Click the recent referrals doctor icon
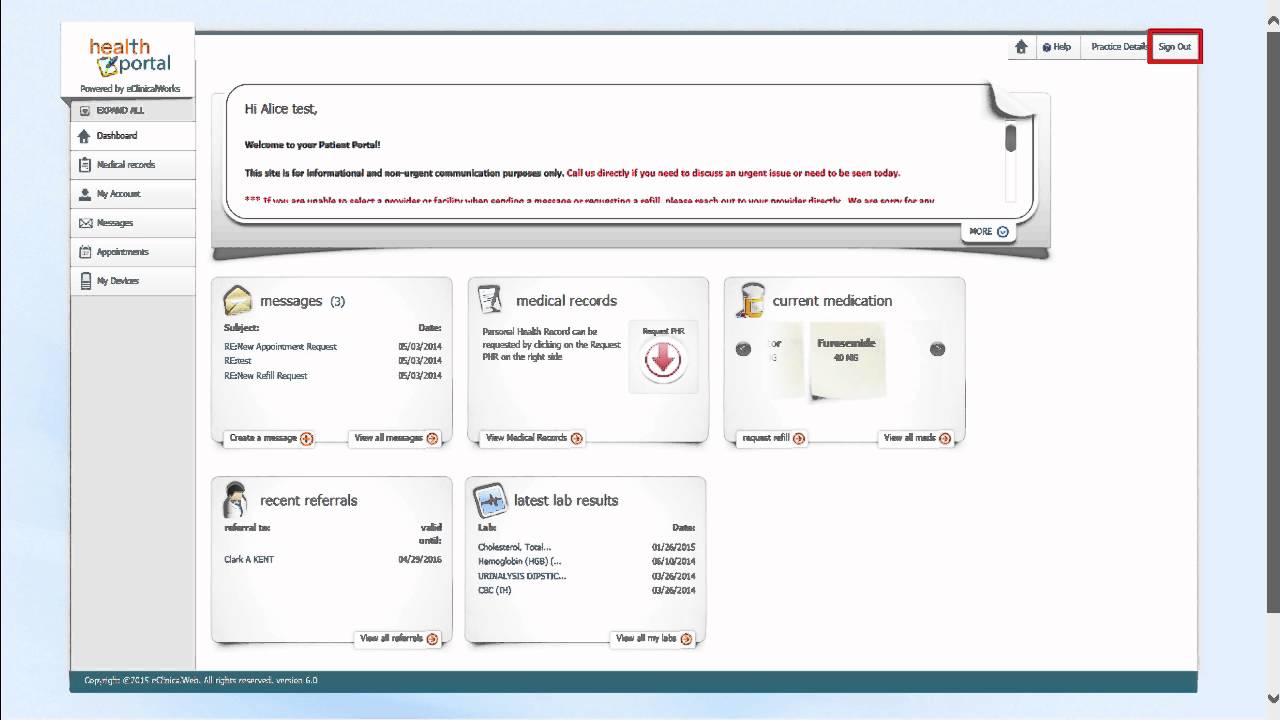 pos(237,499)
